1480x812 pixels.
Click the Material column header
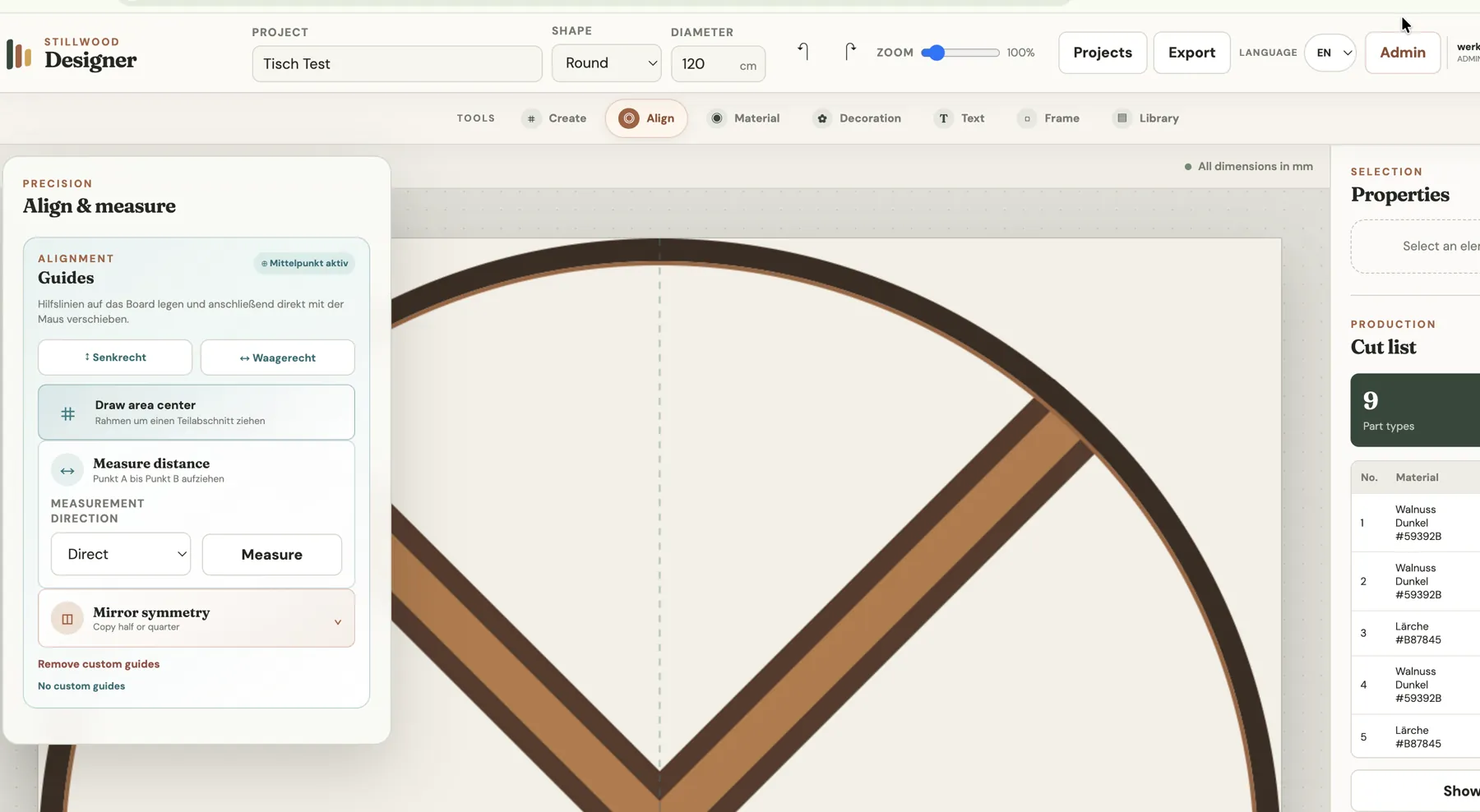click(1417, 478)
